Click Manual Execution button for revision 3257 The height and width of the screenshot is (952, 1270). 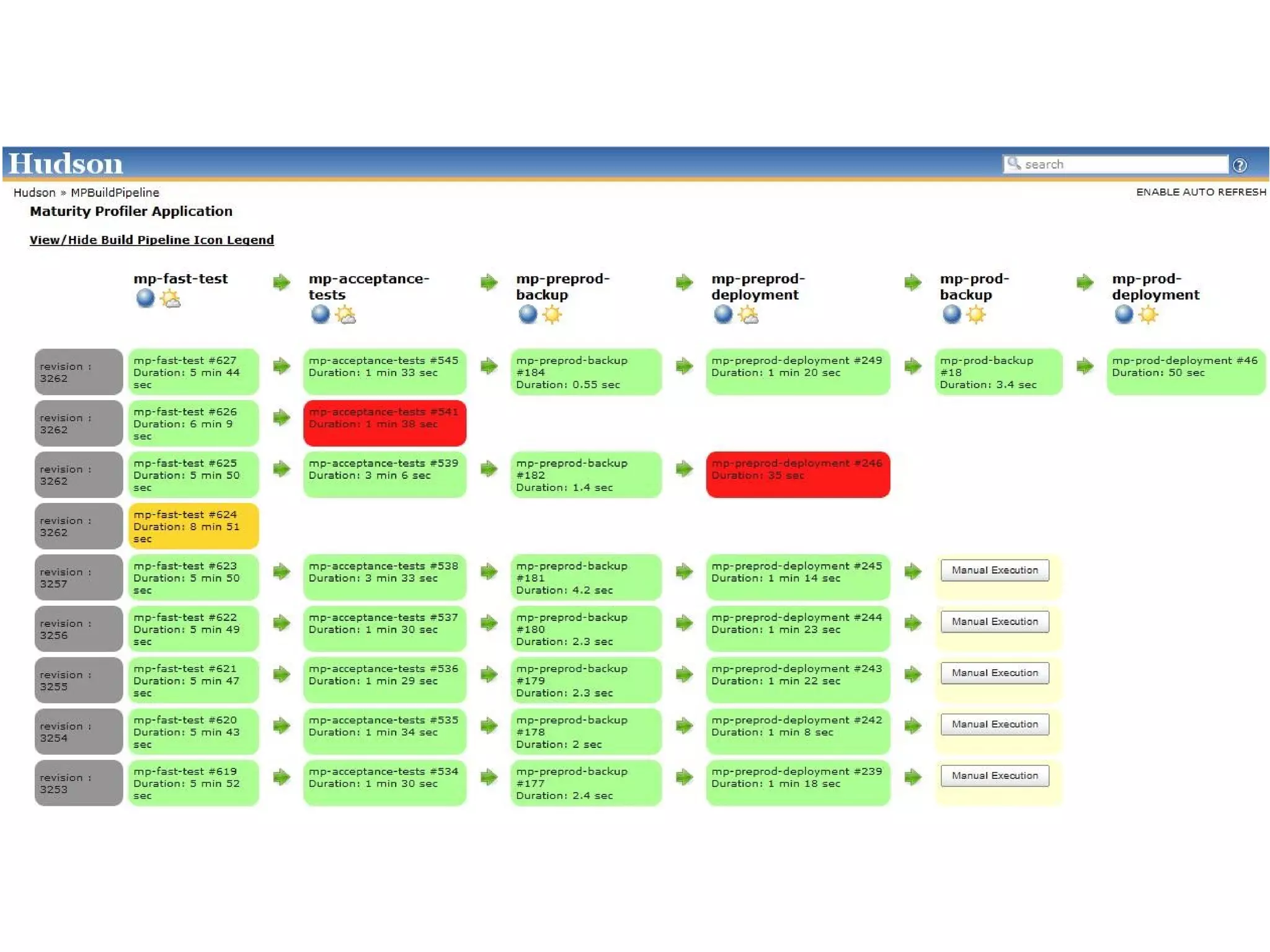tap(995, 570)
